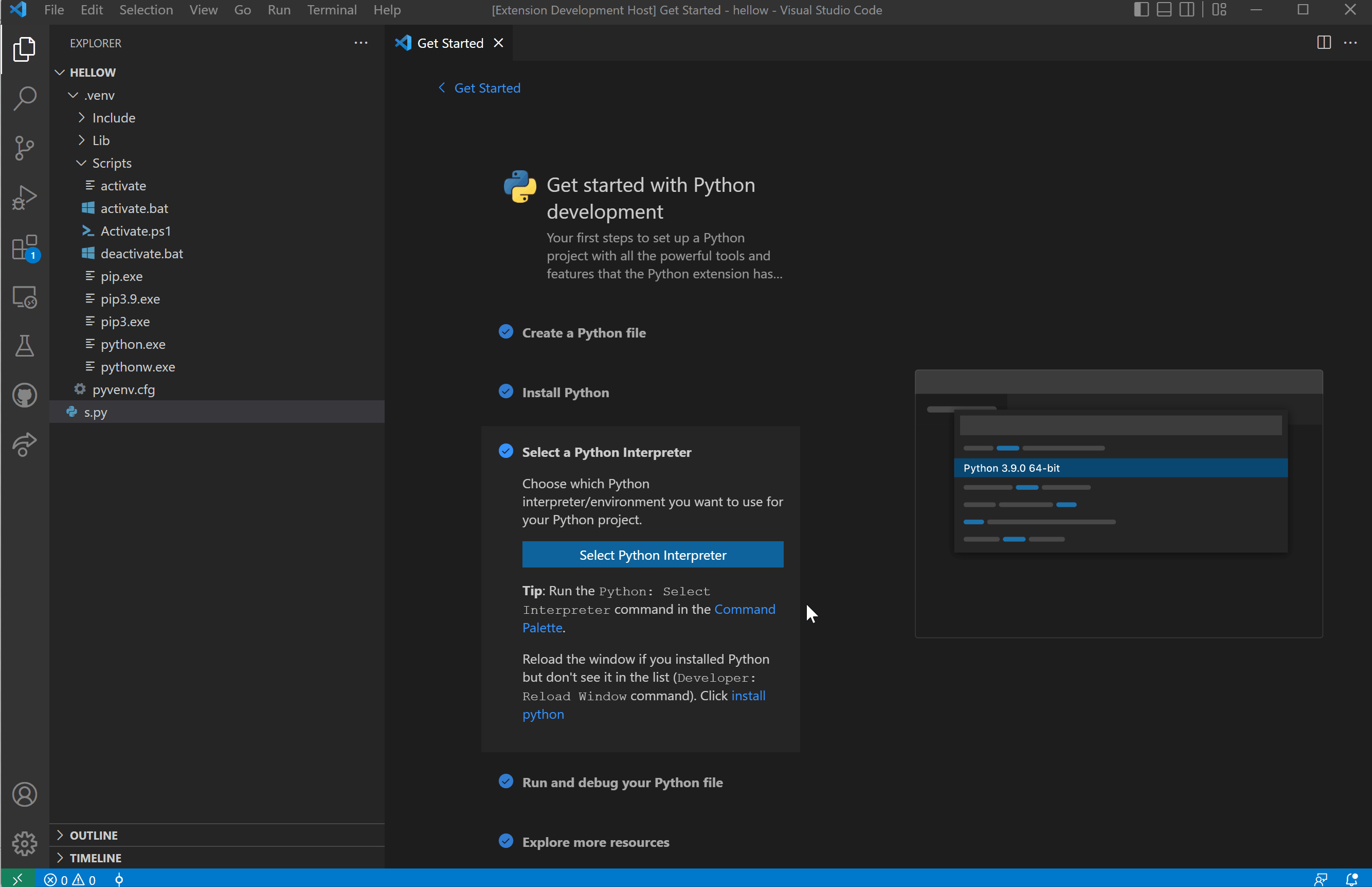1372x887 pixels.
Task: Open the Manage settings gear
Action: pos(24,843)
